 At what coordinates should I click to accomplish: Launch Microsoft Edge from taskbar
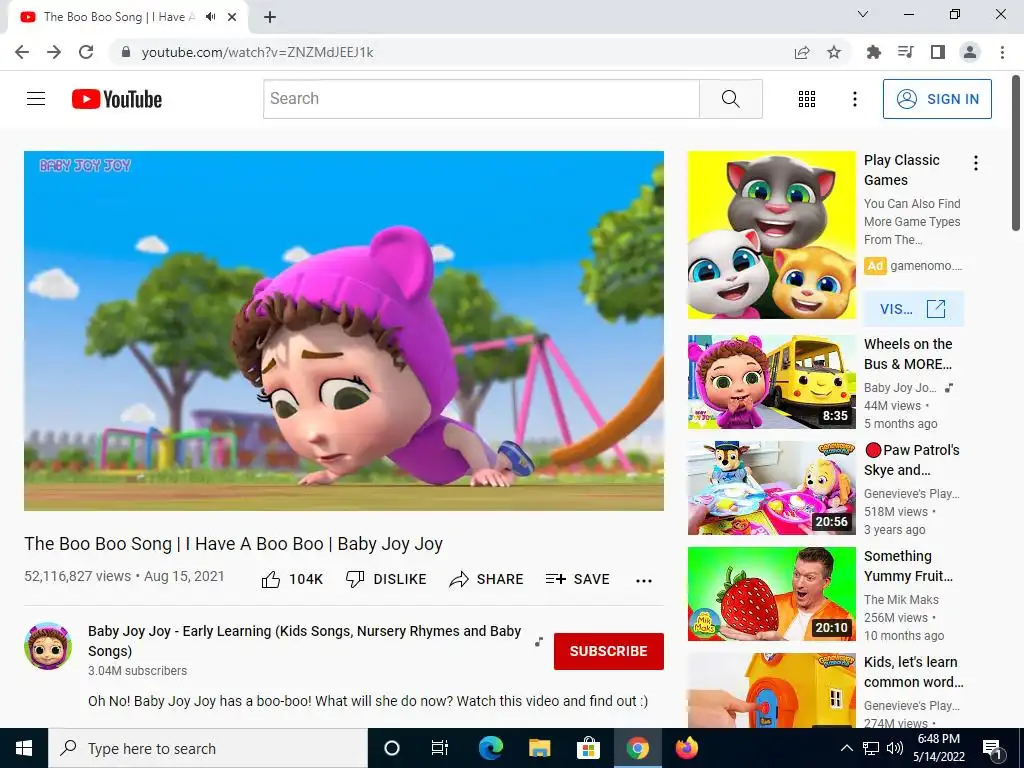coord(490,748)
